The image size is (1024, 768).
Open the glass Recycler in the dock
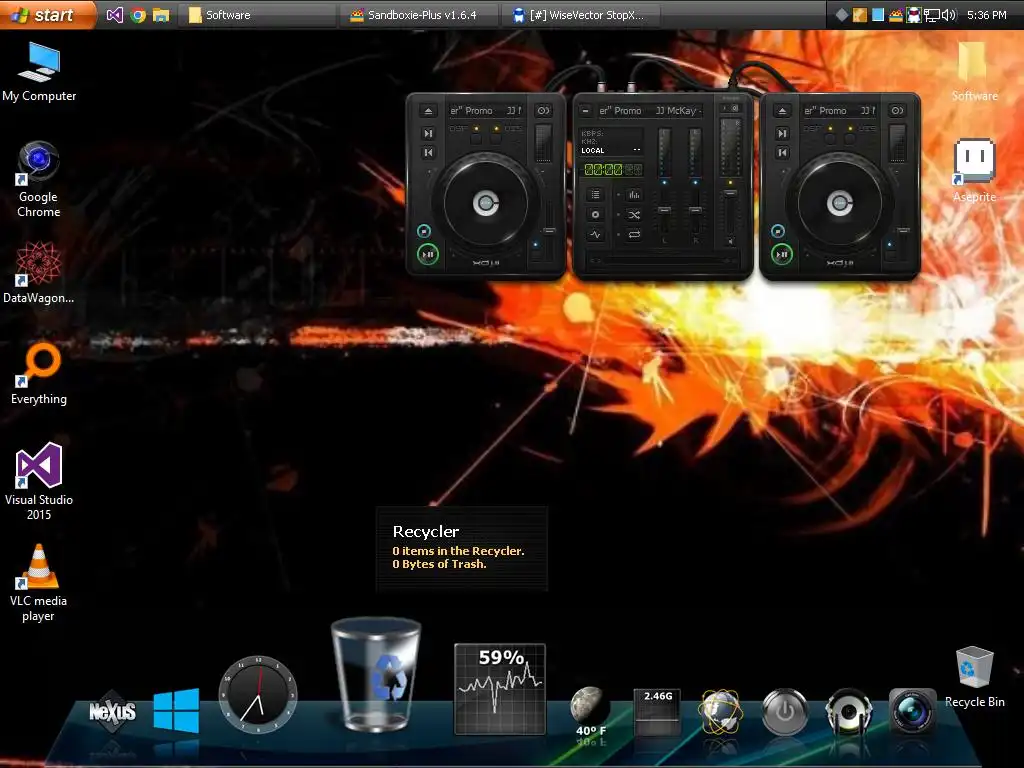[376, 675]
